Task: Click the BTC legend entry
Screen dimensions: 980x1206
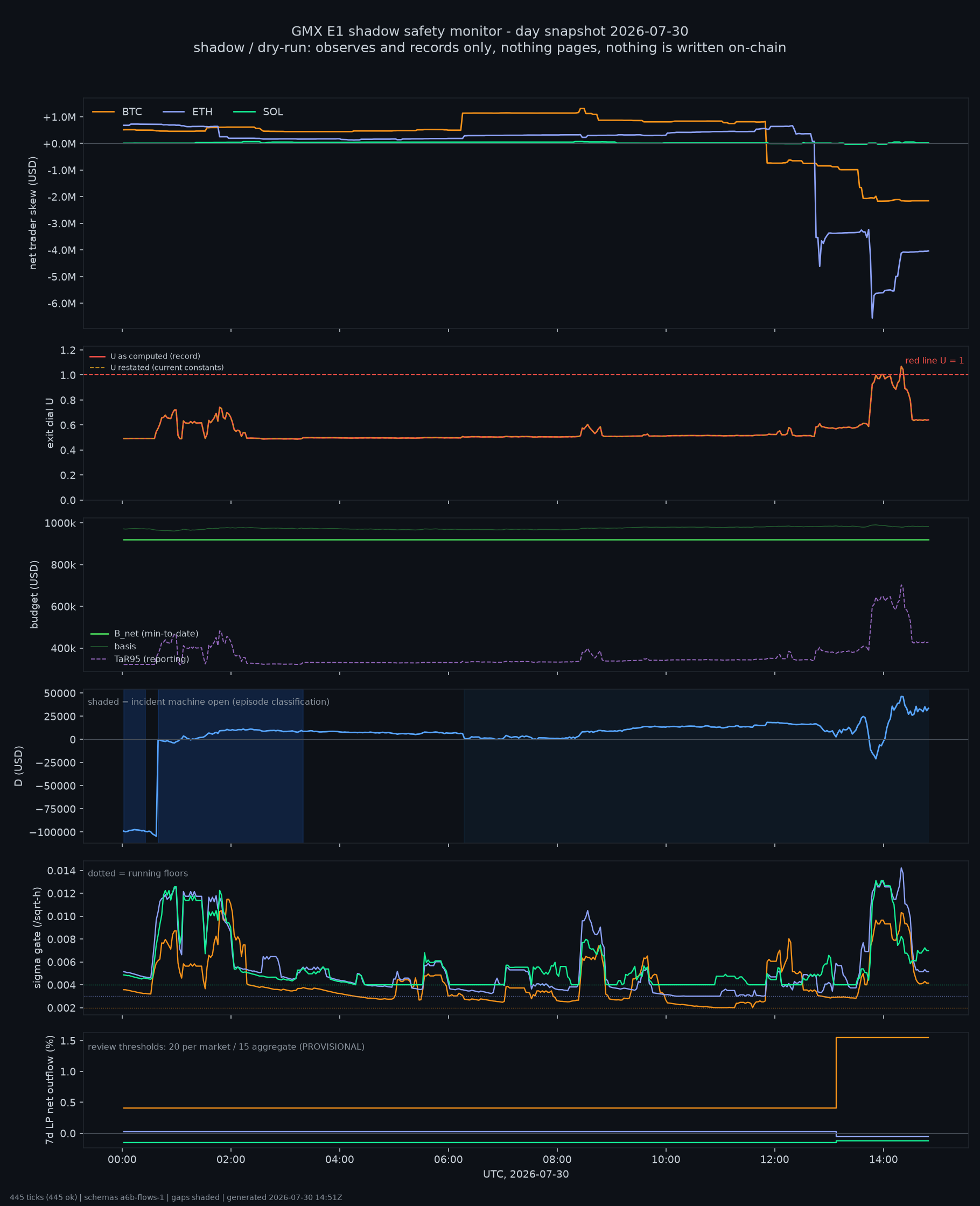Action: point(117,112)
